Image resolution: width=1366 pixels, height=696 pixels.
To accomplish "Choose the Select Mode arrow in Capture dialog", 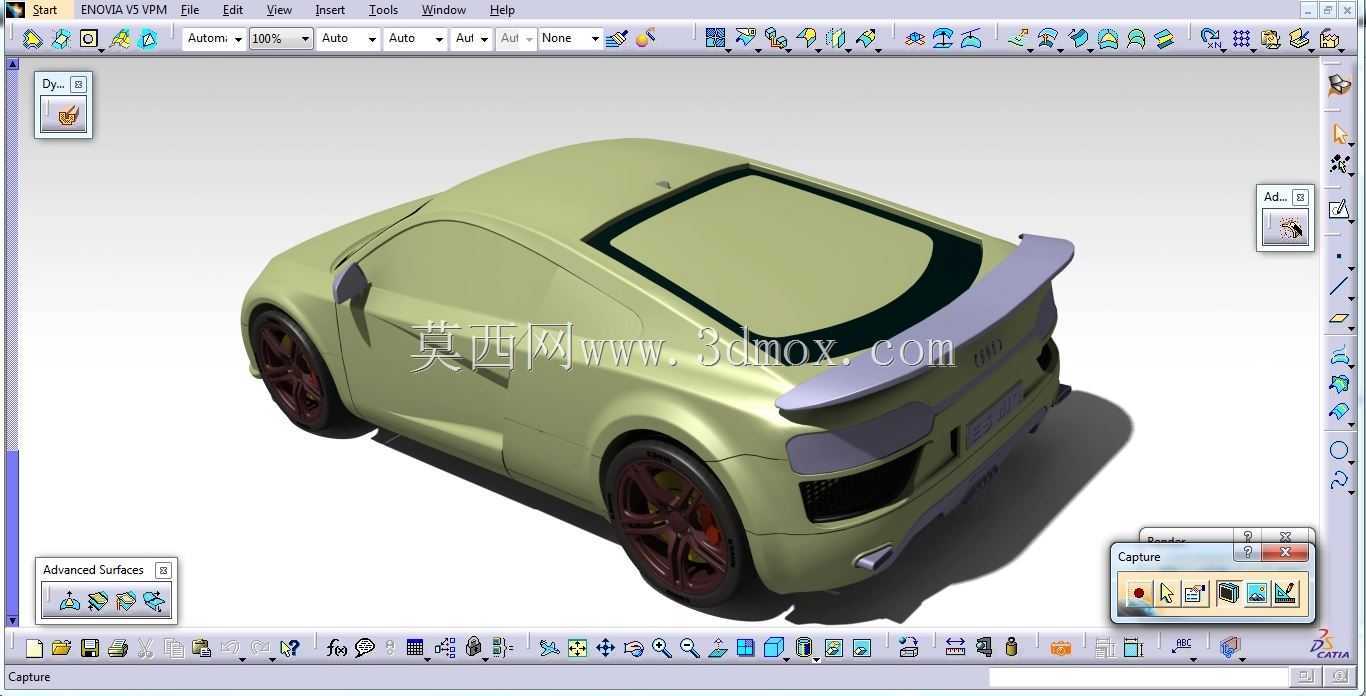I will point(1166,593).
